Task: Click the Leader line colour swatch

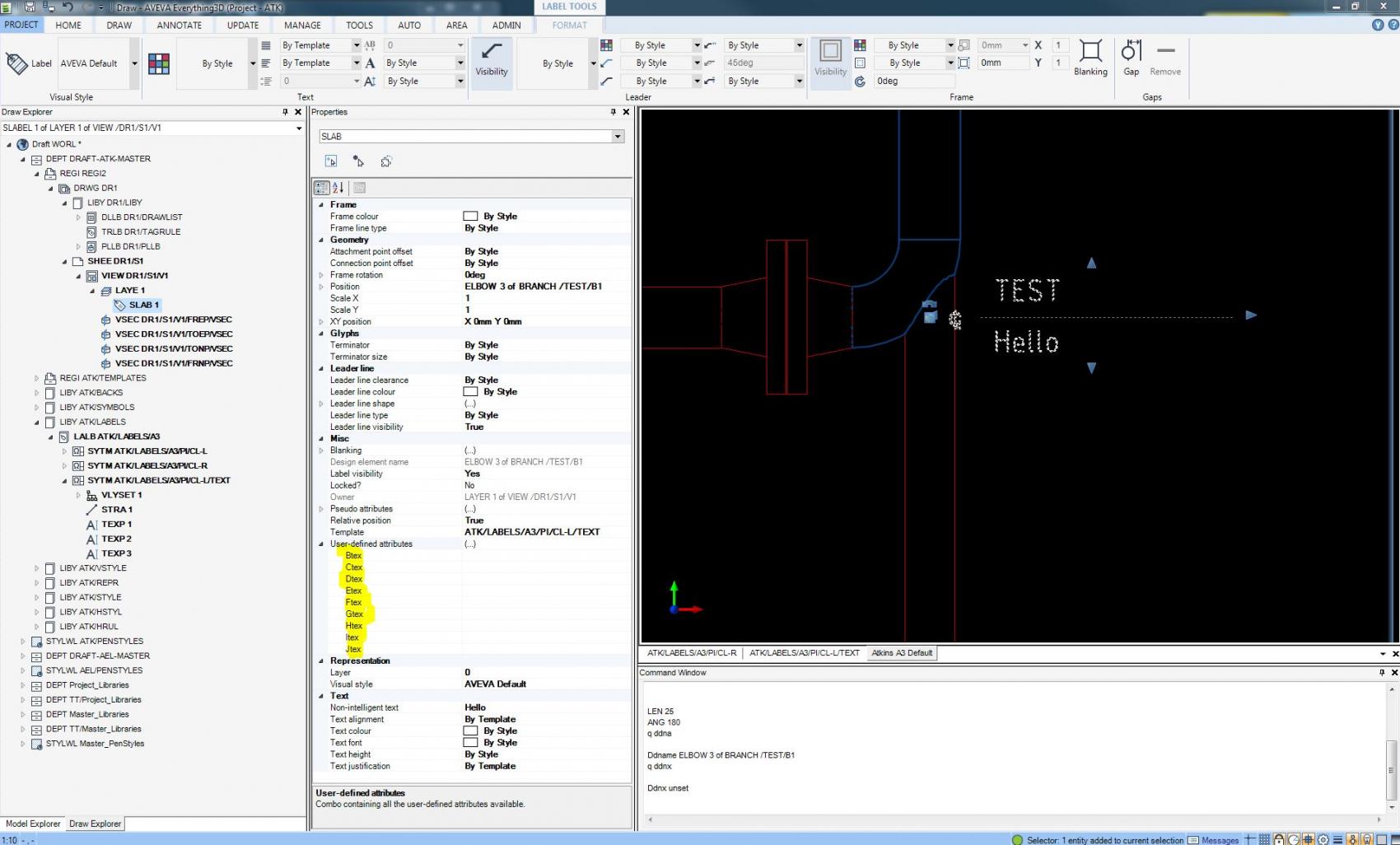Action: click(x=470, y=392)
